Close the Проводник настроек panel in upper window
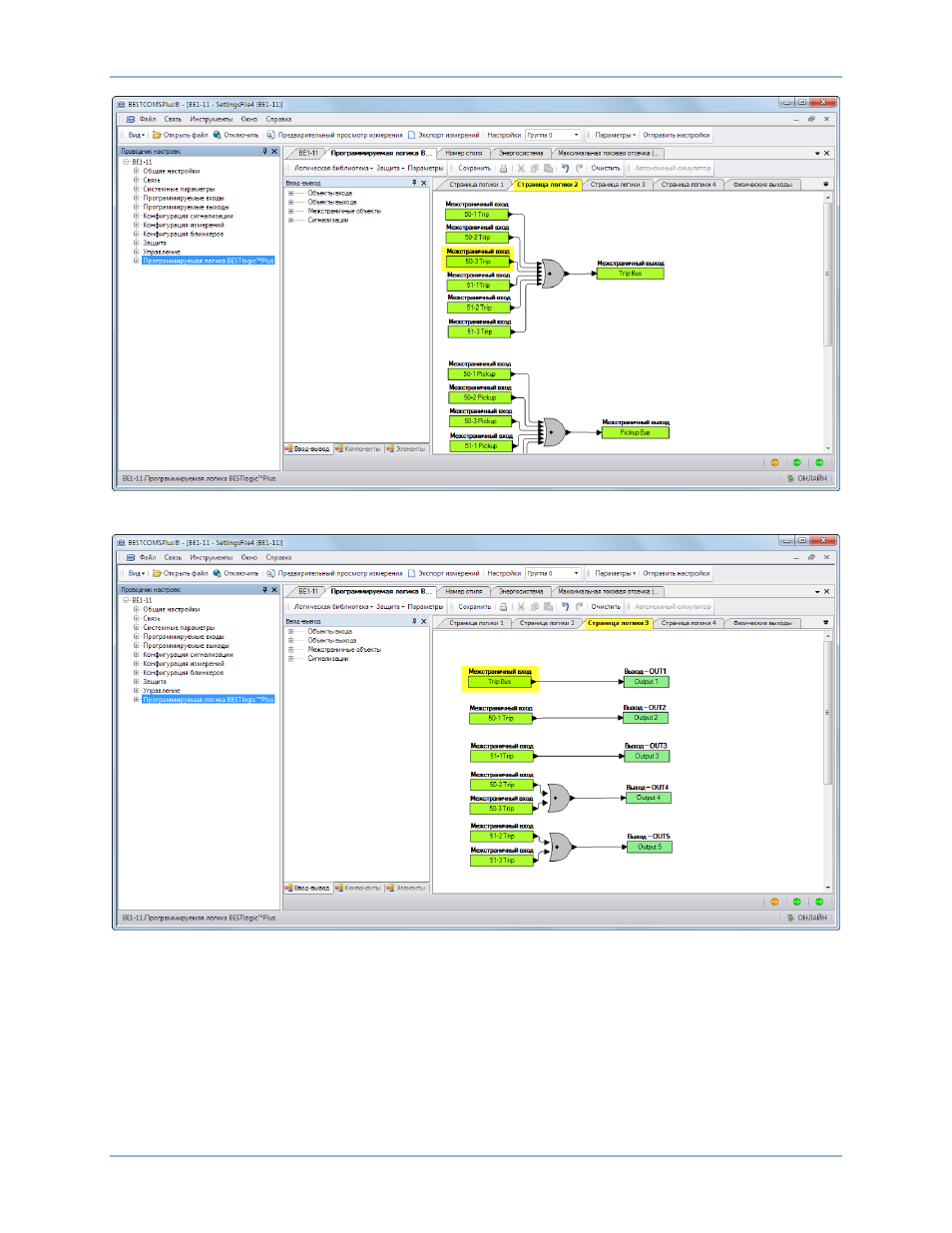Image resolution: width=952 pixels, height=1233 pixels. pyautogui.click(x=274, y=152)
